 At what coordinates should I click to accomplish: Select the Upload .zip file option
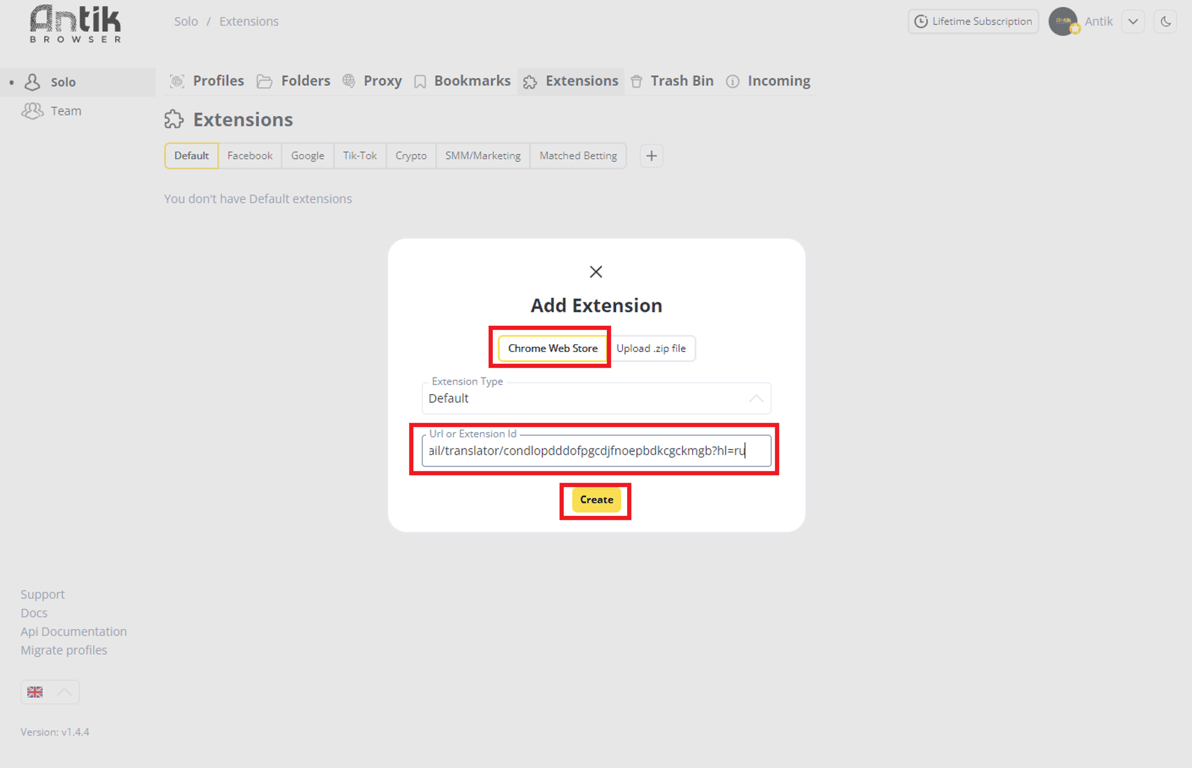point(651,348)
